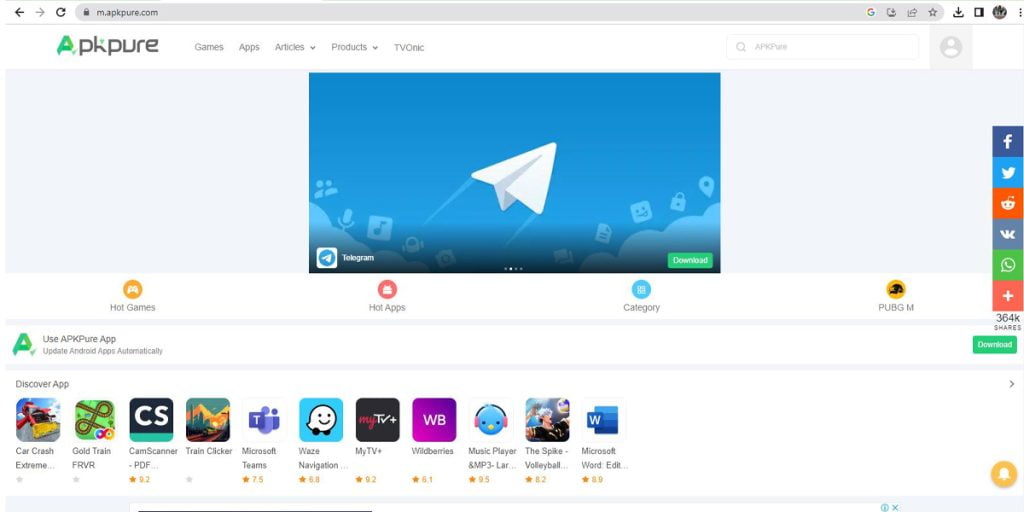Download the APKPure App button
1024x512 pixels.
click(995, 344)
